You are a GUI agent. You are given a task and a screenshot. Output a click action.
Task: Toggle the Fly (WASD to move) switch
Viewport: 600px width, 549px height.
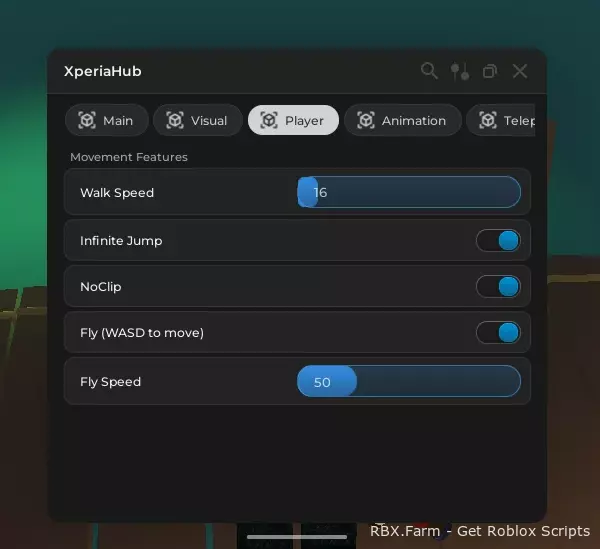pos(498,332)
